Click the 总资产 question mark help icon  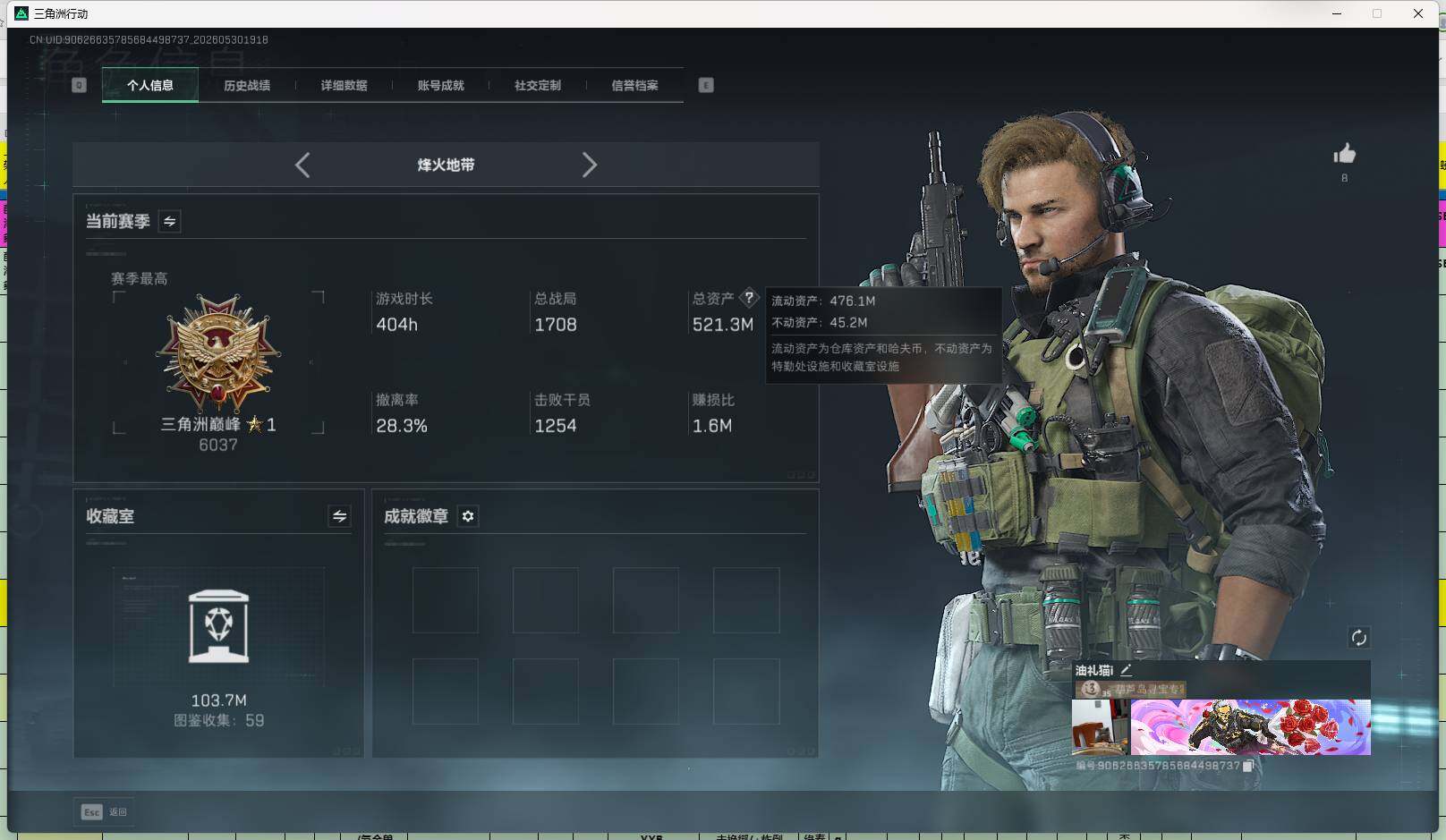click(749, 298)
